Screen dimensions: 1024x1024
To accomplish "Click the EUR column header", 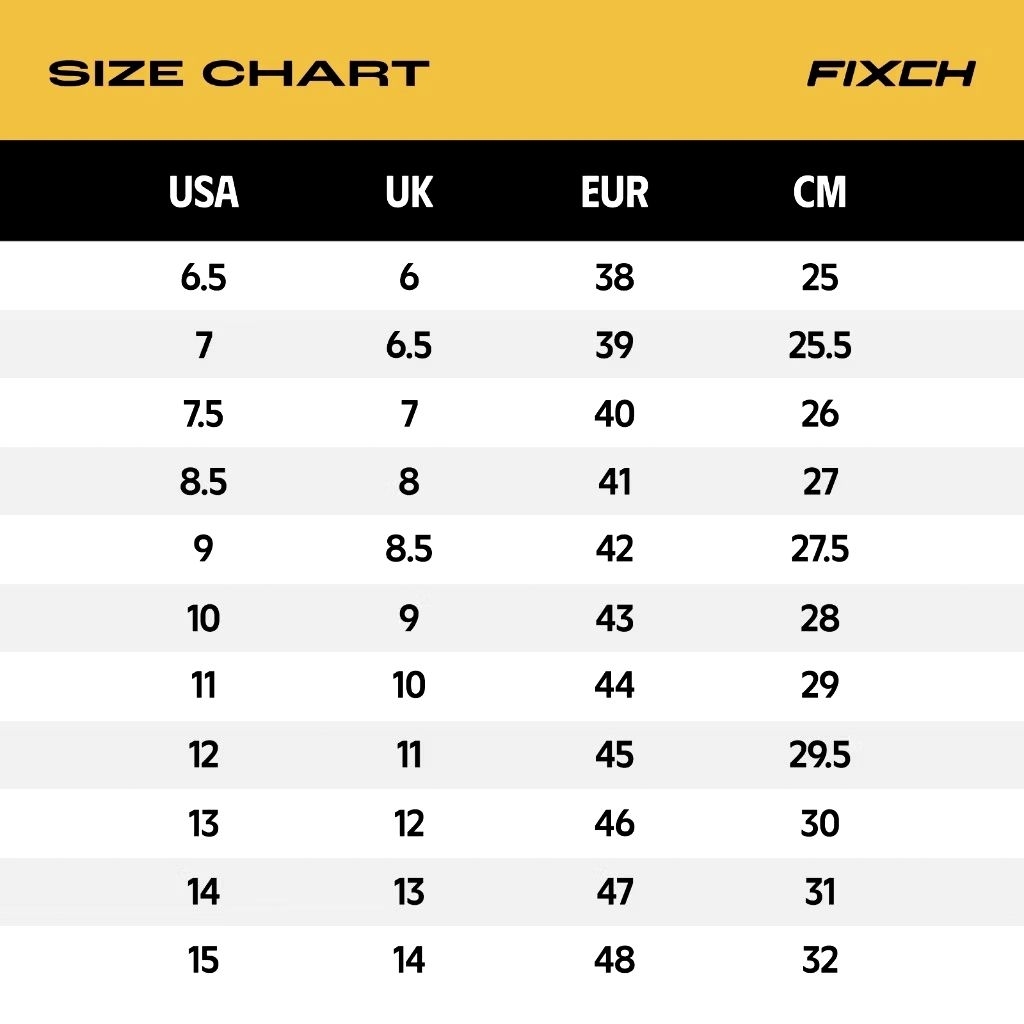I will click(x=614, y=192).
